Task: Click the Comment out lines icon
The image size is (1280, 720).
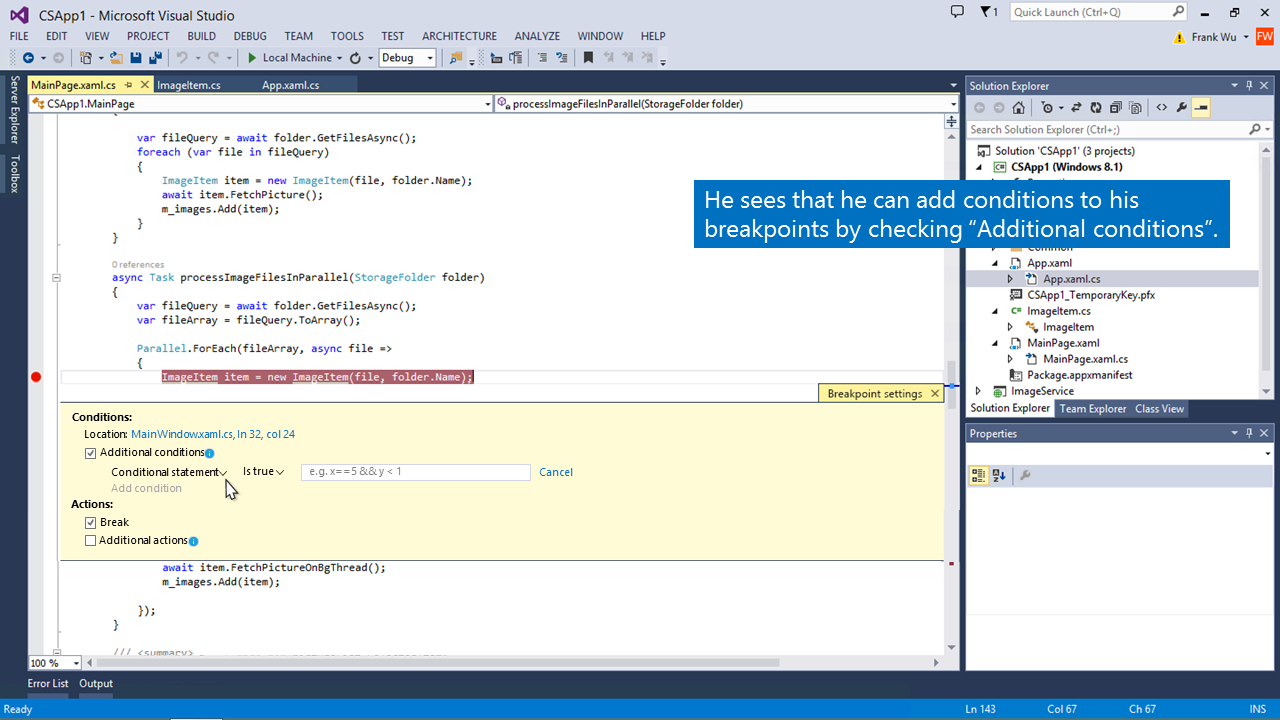Action: [x=541, y=58]
